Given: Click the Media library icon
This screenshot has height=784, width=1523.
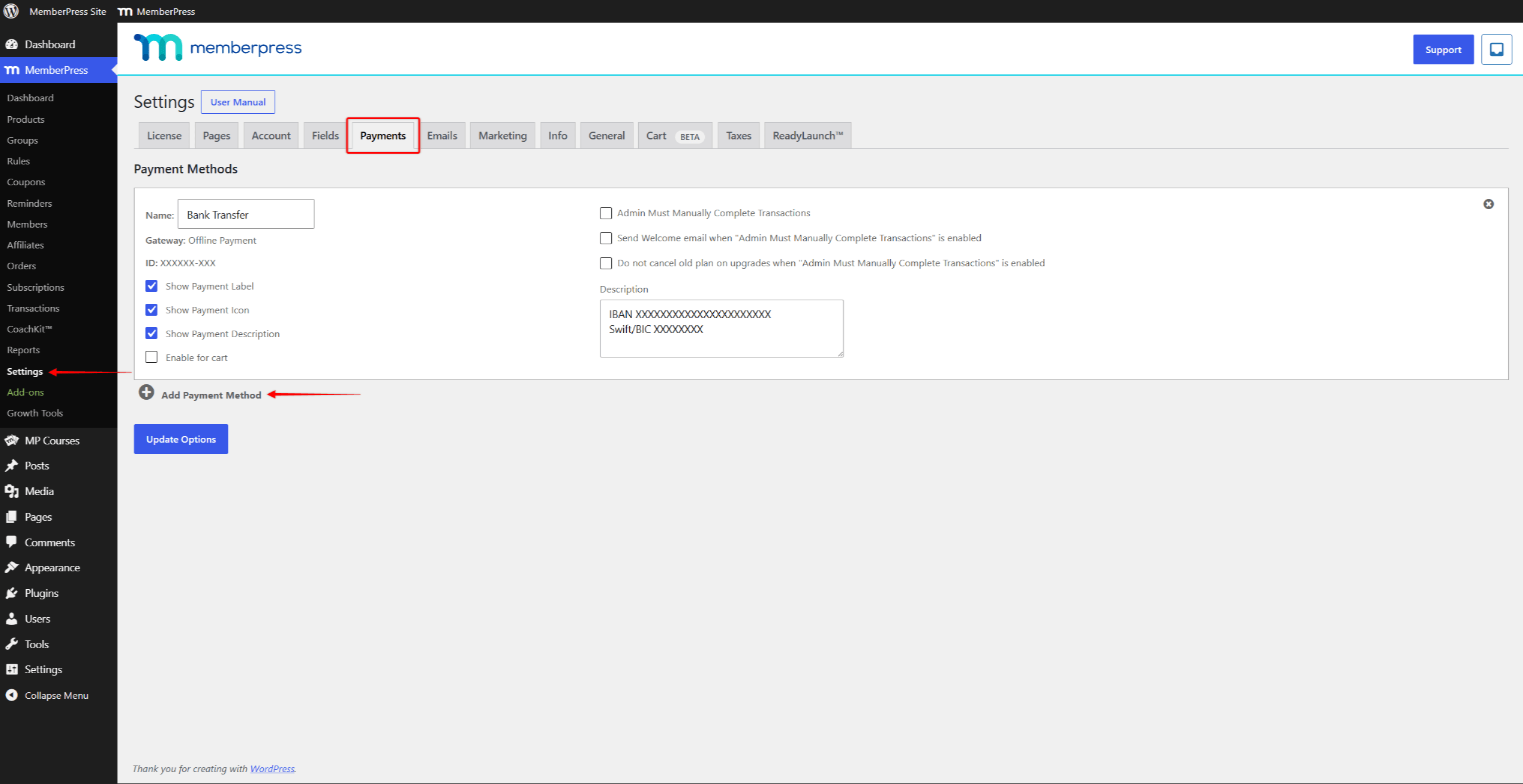Looking at the screenshot, I should tap(11, 491).
